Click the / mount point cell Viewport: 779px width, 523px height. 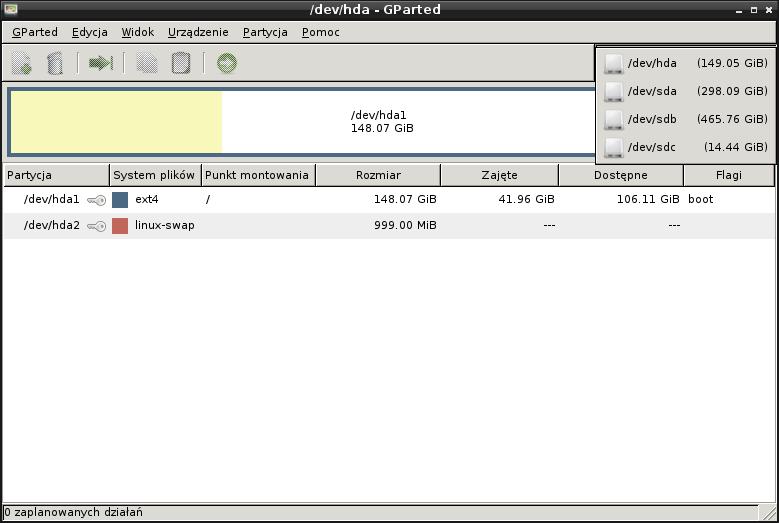pyautogui.click(x=208, y=200)
